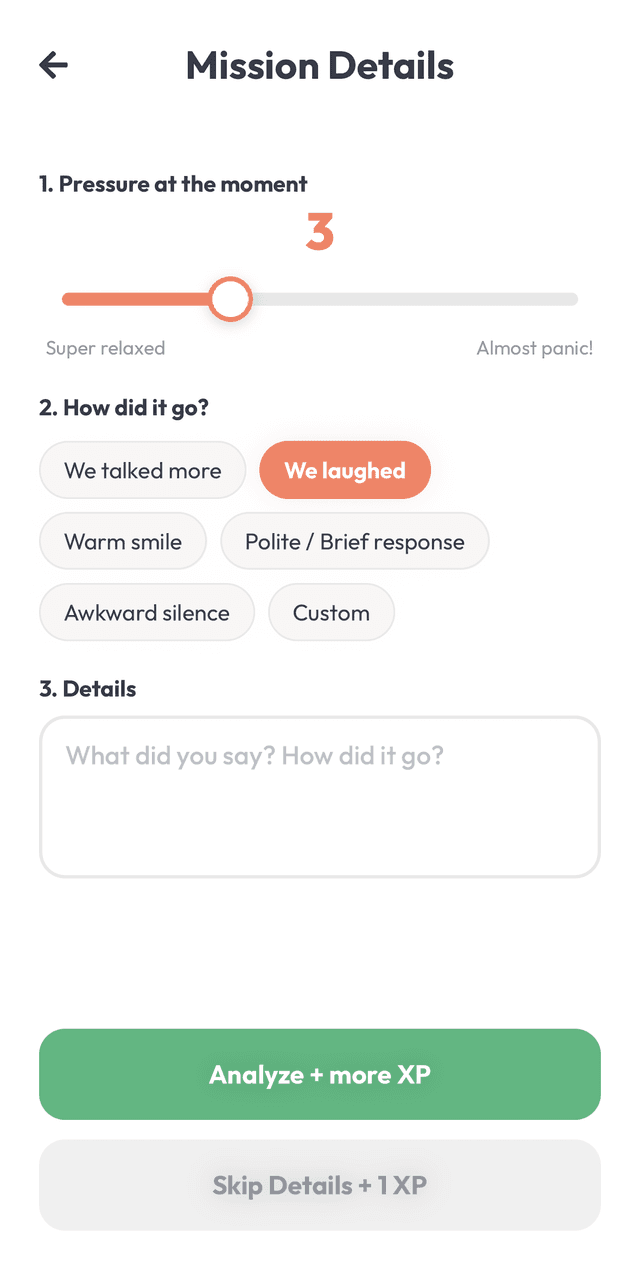Screen dimensions: 640x1272
Task: Tap the back arrow icon
Action: (x=53, y=66)
